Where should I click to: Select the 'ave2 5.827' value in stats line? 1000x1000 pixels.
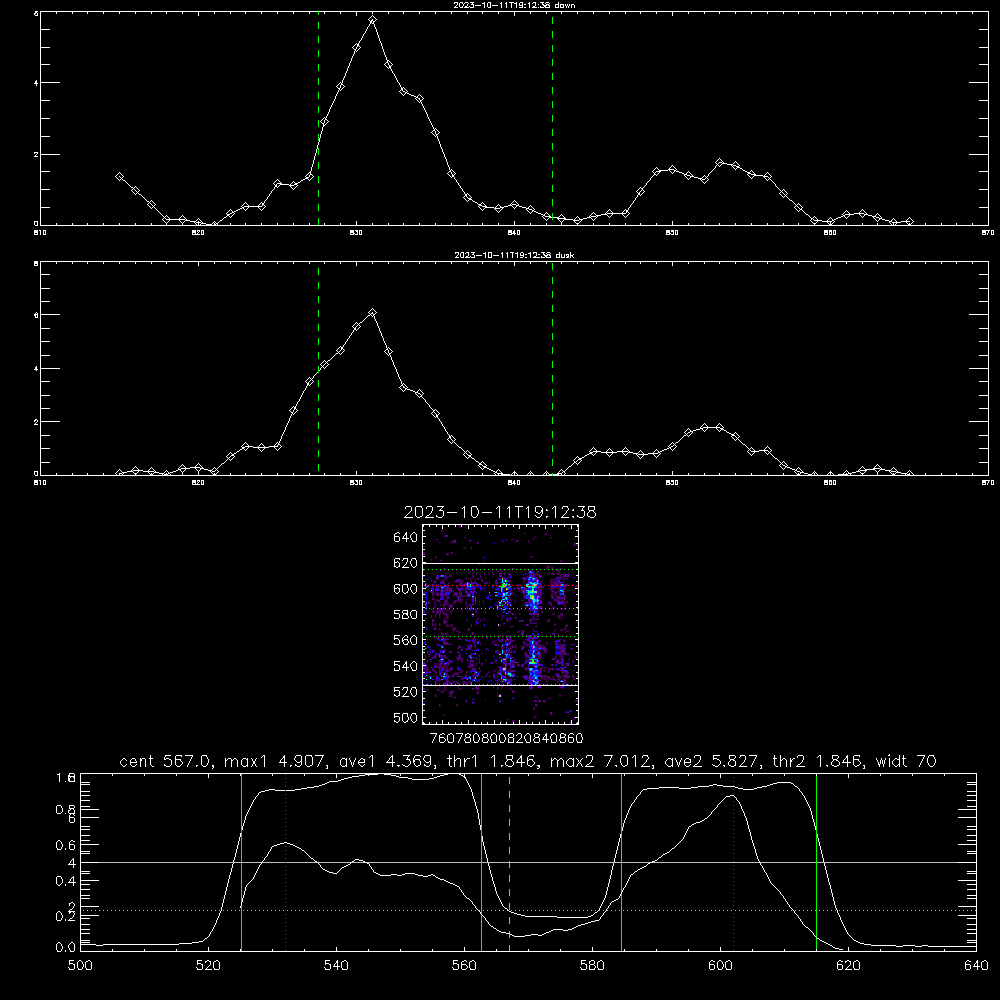pyautogui.click(x=710, y=761)
